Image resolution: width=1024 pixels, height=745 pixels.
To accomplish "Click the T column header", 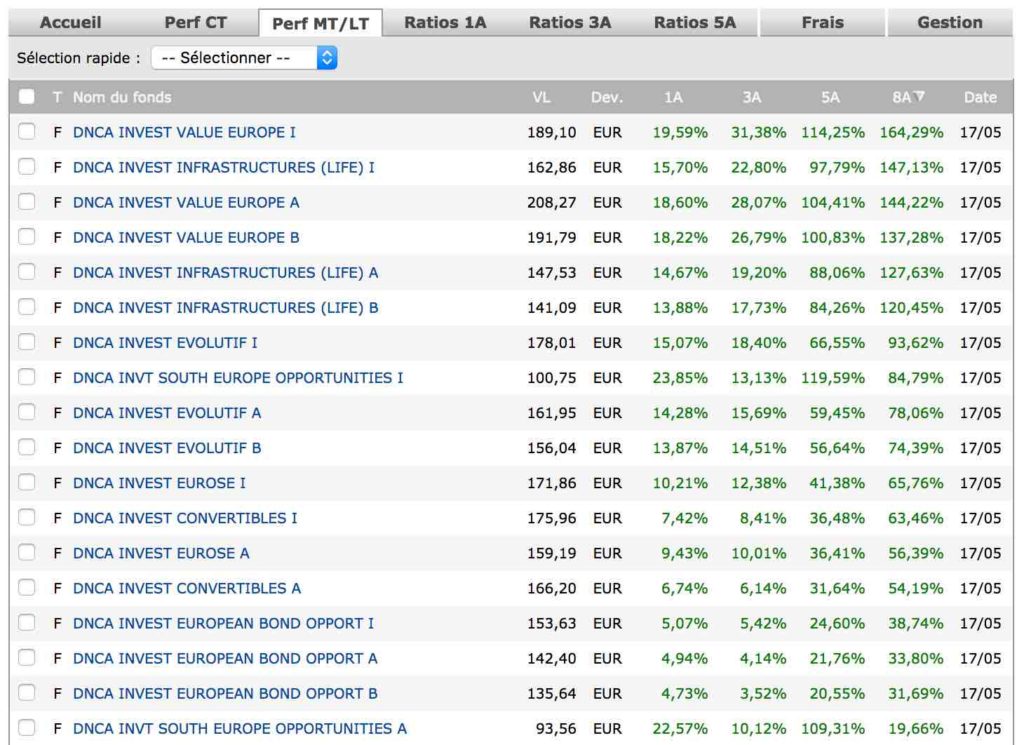I will (57, 97).
